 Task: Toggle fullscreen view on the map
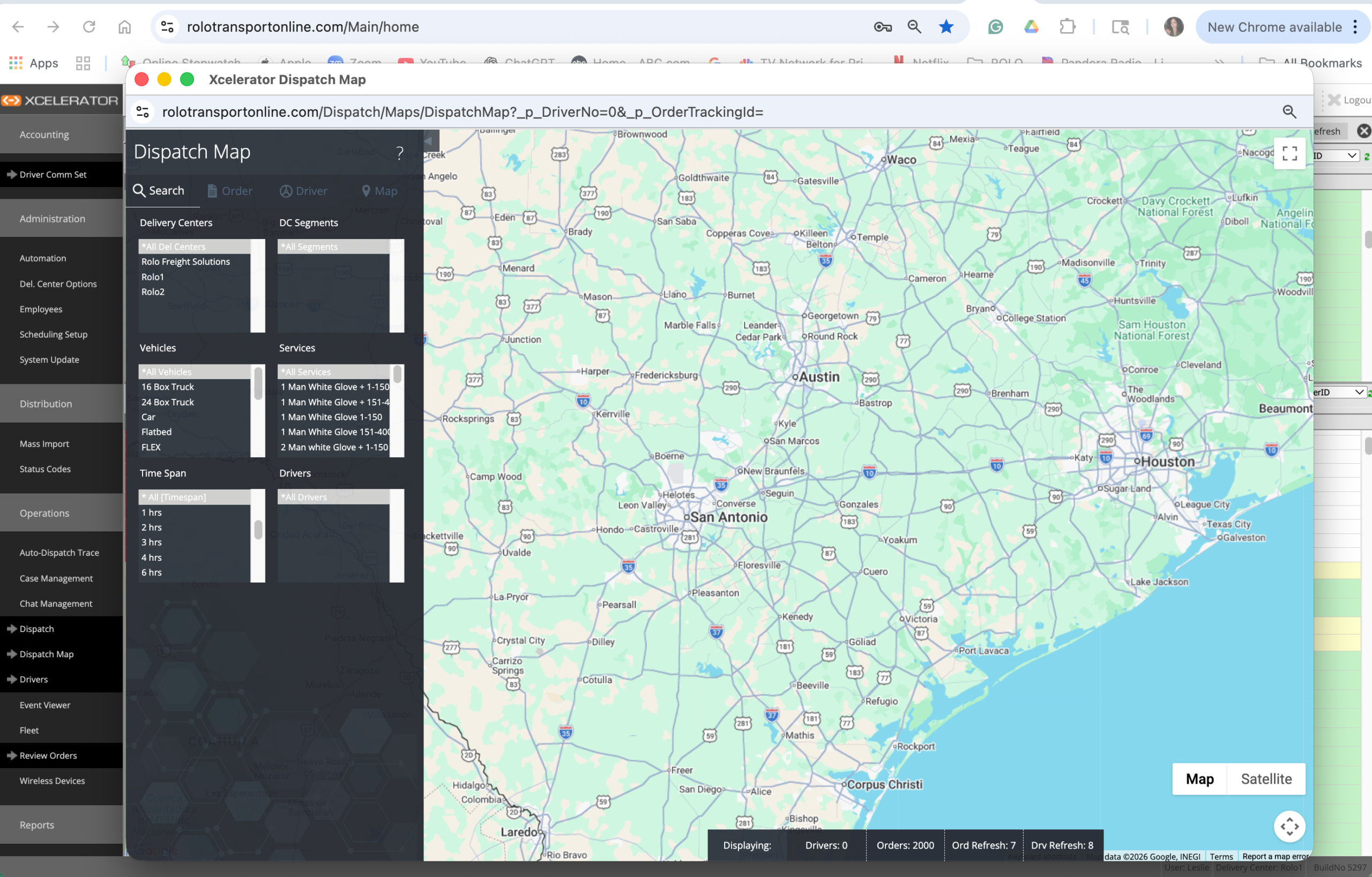1289,153
